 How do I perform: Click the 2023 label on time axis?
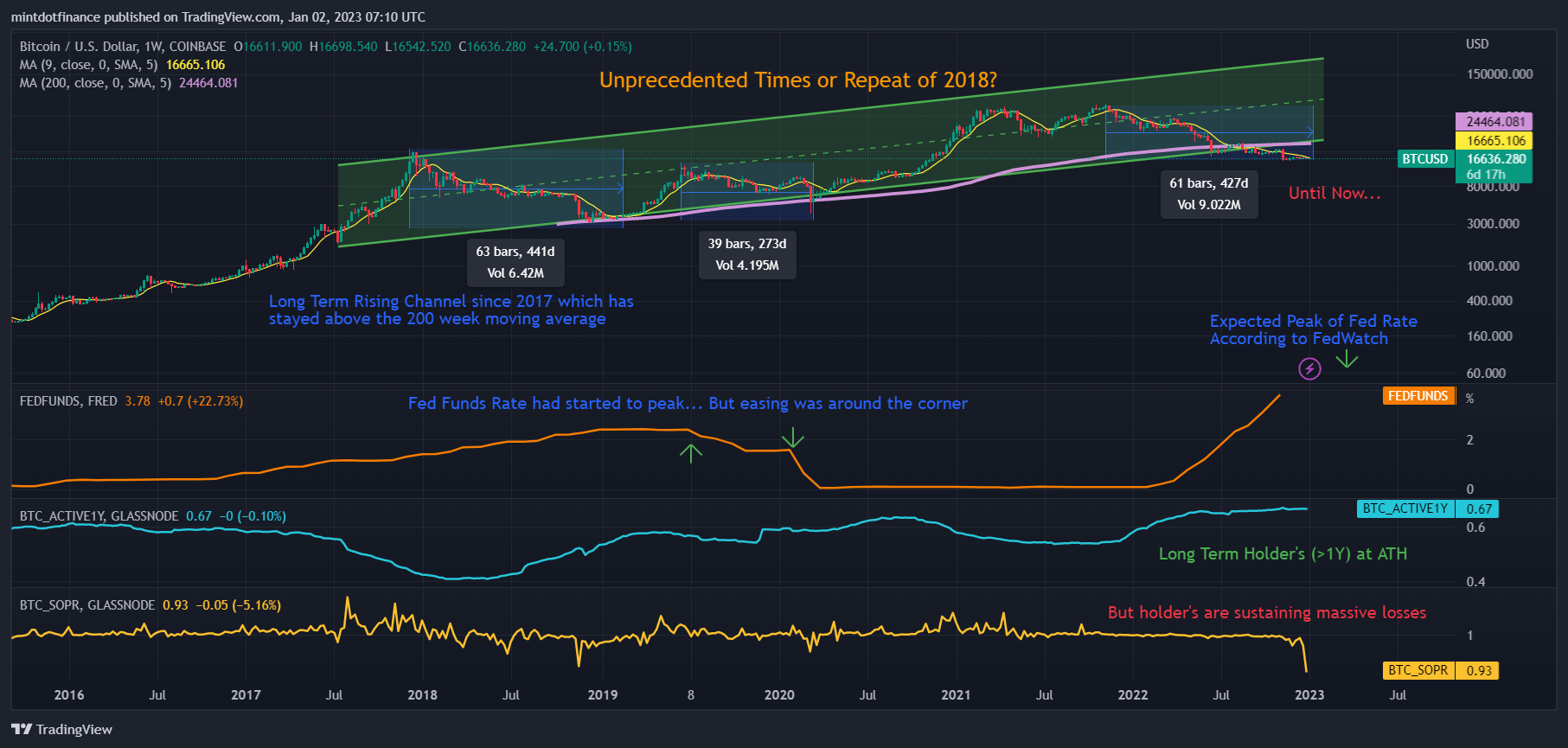coord(1309,694)
